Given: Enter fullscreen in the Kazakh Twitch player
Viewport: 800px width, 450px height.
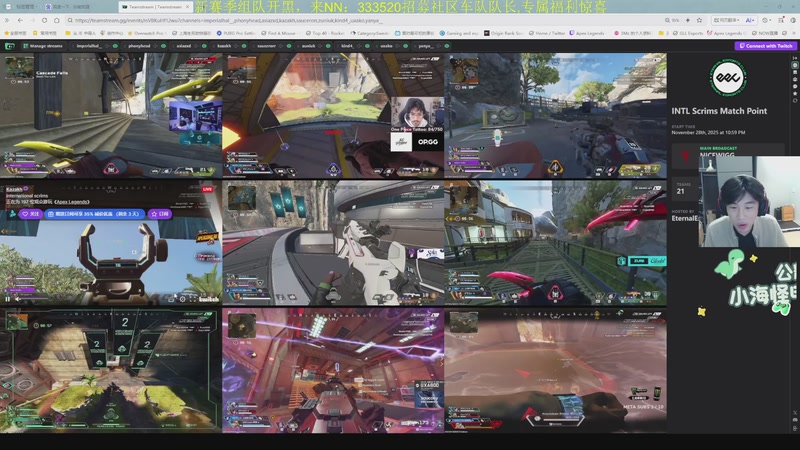Looking at the screenshot, I should click(x=193, y=299).
